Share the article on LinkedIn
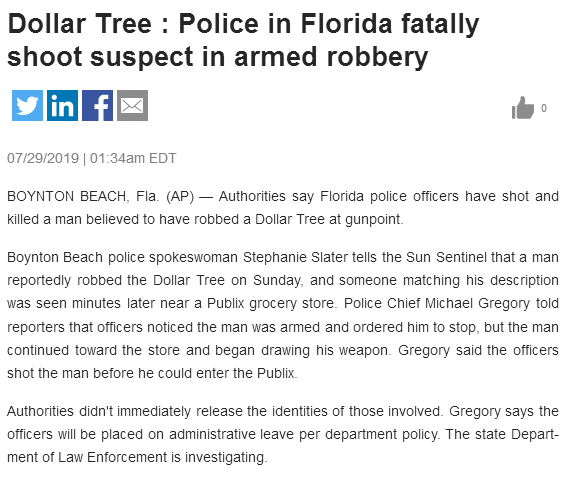 (x=62, y=106)
